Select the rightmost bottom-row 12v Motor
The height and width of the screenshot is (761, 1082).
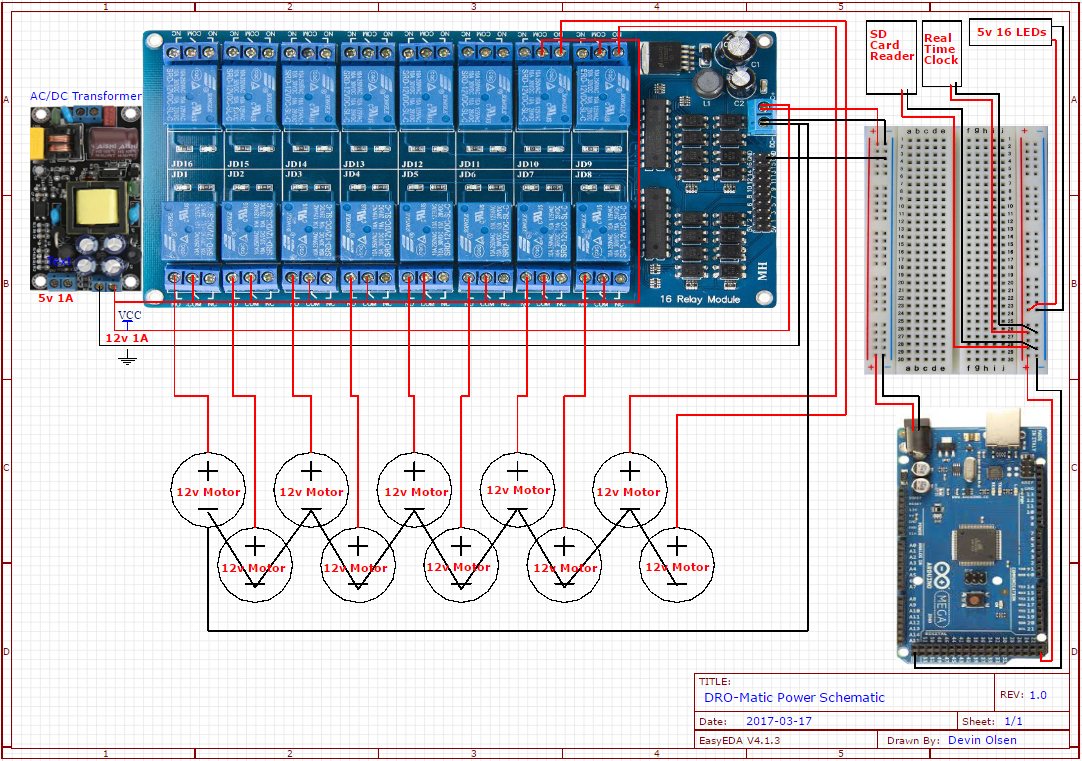(x=677, y=565)
